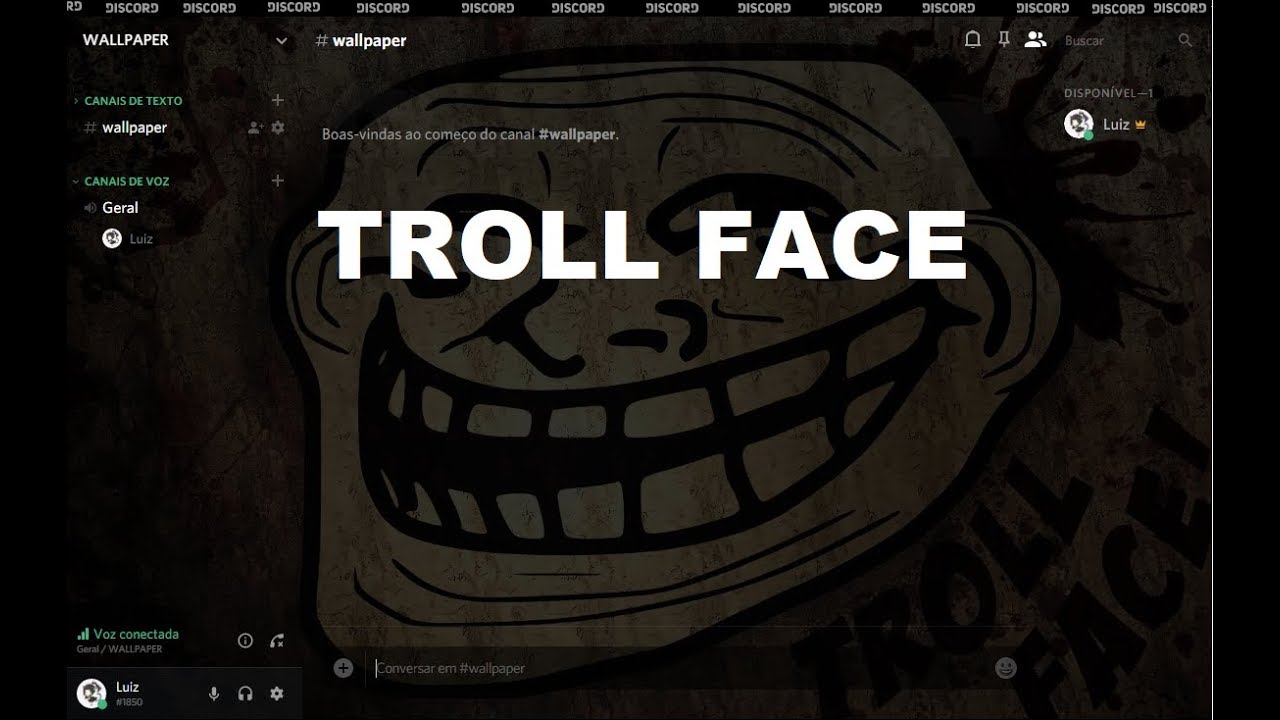
Task: Open user settings gear
Action: tap(277, 694)
